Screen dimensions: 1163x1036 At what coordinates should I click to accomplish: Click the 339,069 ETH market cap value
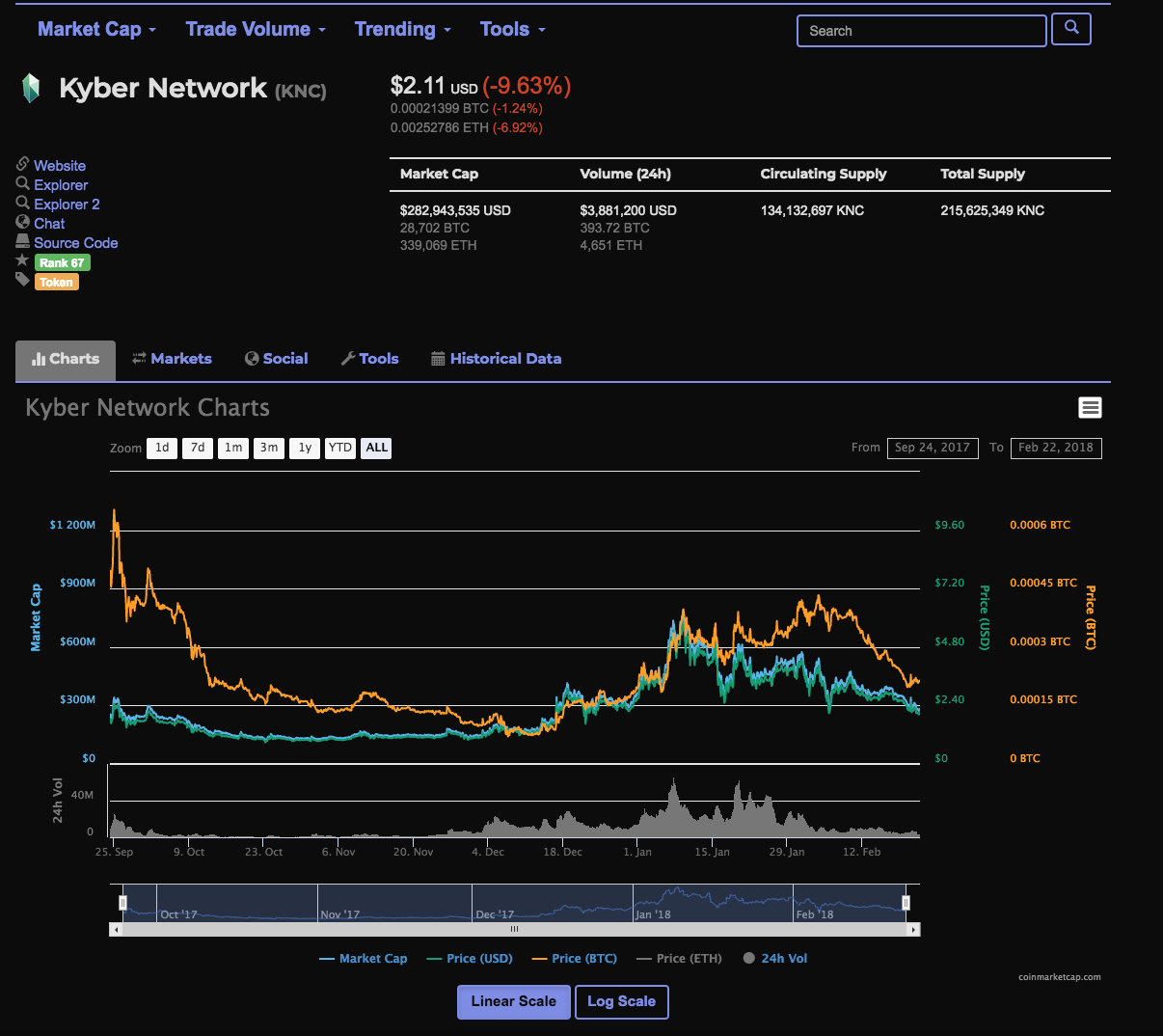click(x=439, y=245)
